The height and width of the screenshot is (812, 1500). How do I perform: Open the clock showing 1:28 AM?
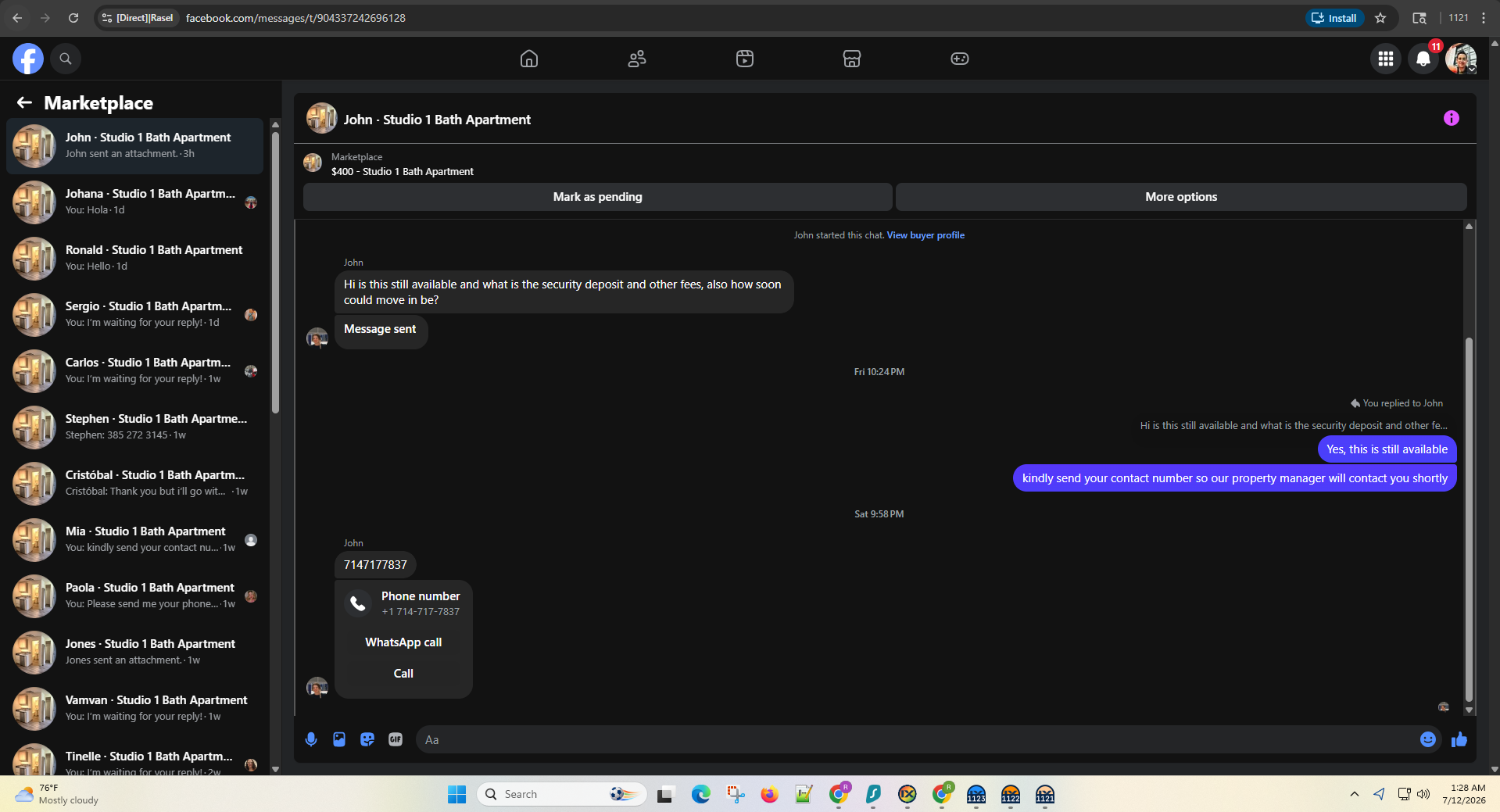[1463, 794]
